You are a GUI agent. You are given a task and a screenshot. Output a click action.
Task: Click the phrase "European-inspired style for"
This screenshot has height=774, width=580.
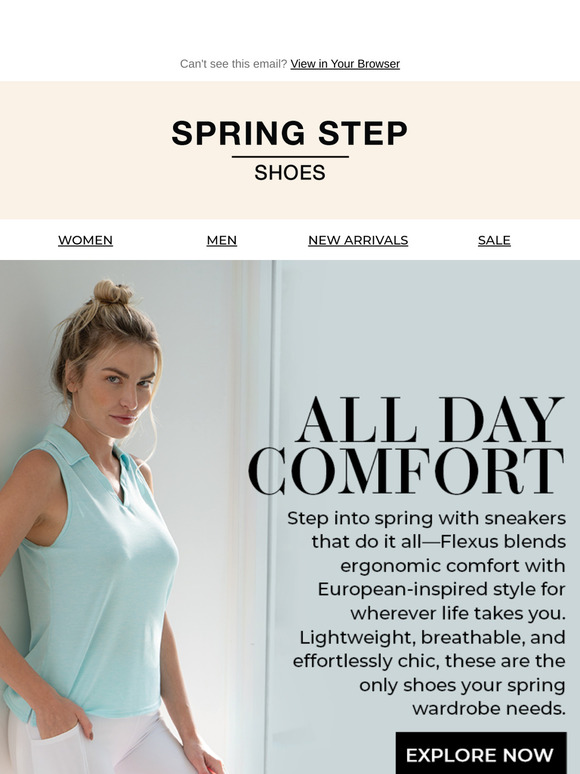click(x=441, y=589)
